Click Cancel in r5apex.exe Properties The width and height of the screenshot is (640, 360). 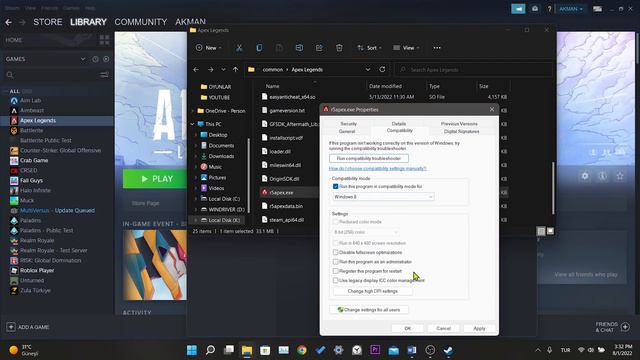pyautogui.click(x=443, y=329)
